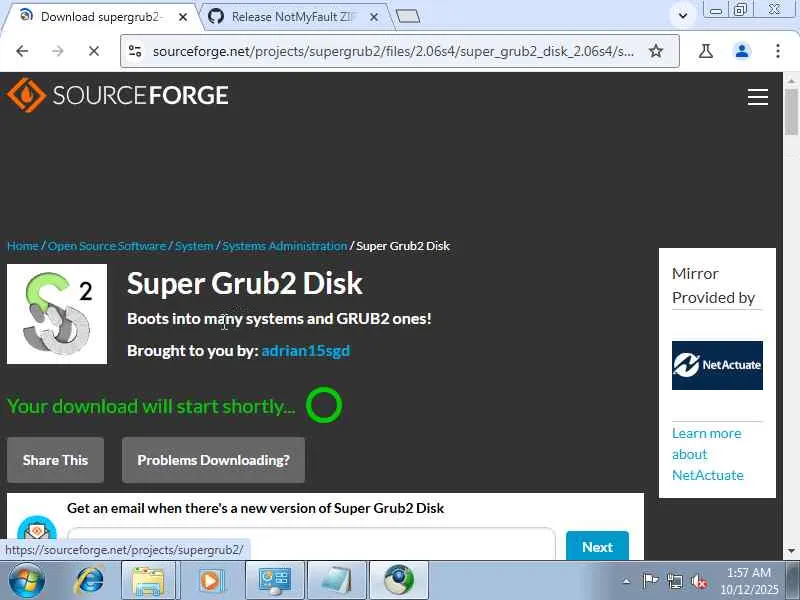Open Chrome three-dot menu
800x600 pixels.
pos(778,51)
